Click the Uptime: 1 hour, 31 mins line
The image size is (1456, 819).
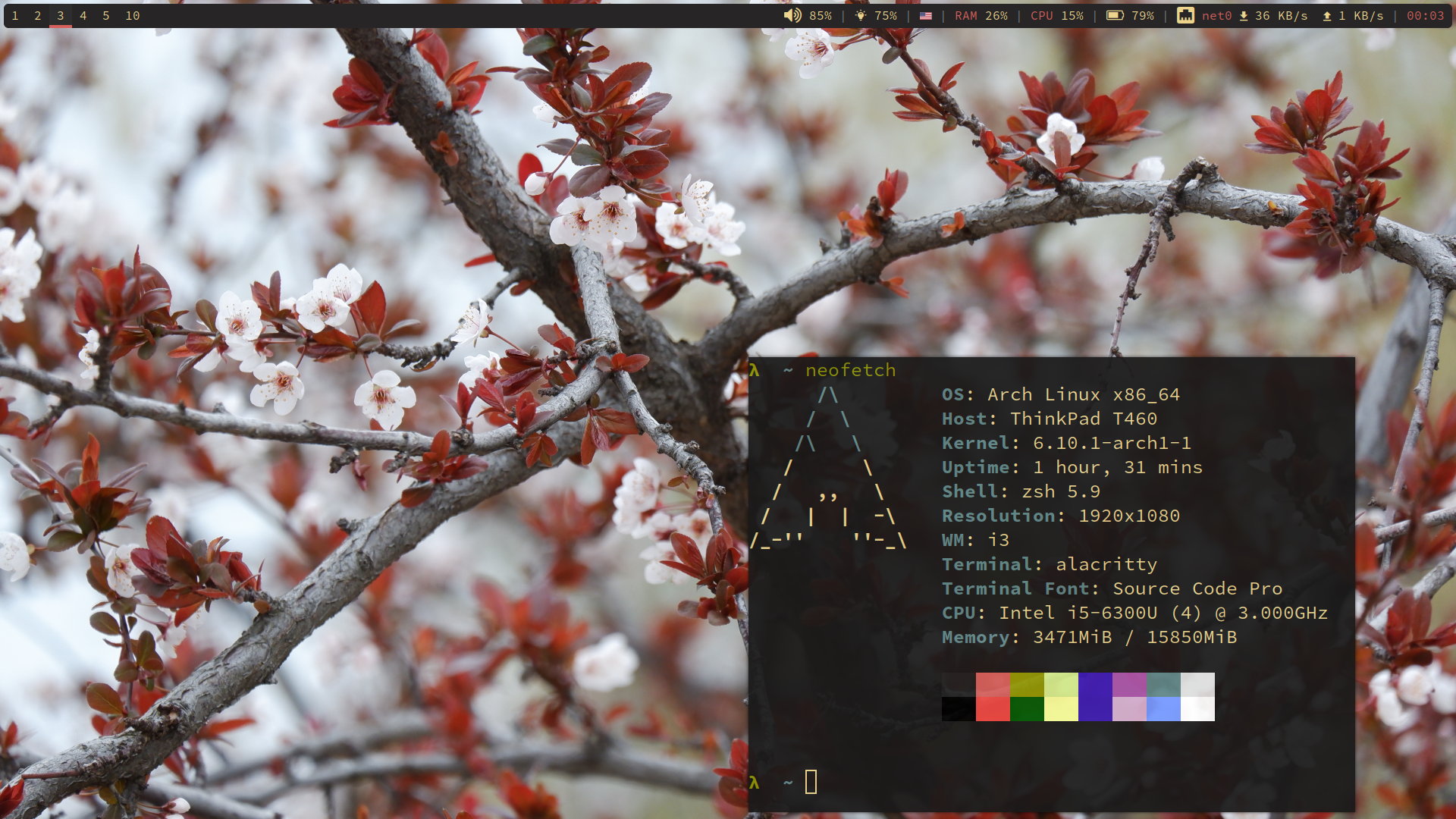pos(1072,467)
